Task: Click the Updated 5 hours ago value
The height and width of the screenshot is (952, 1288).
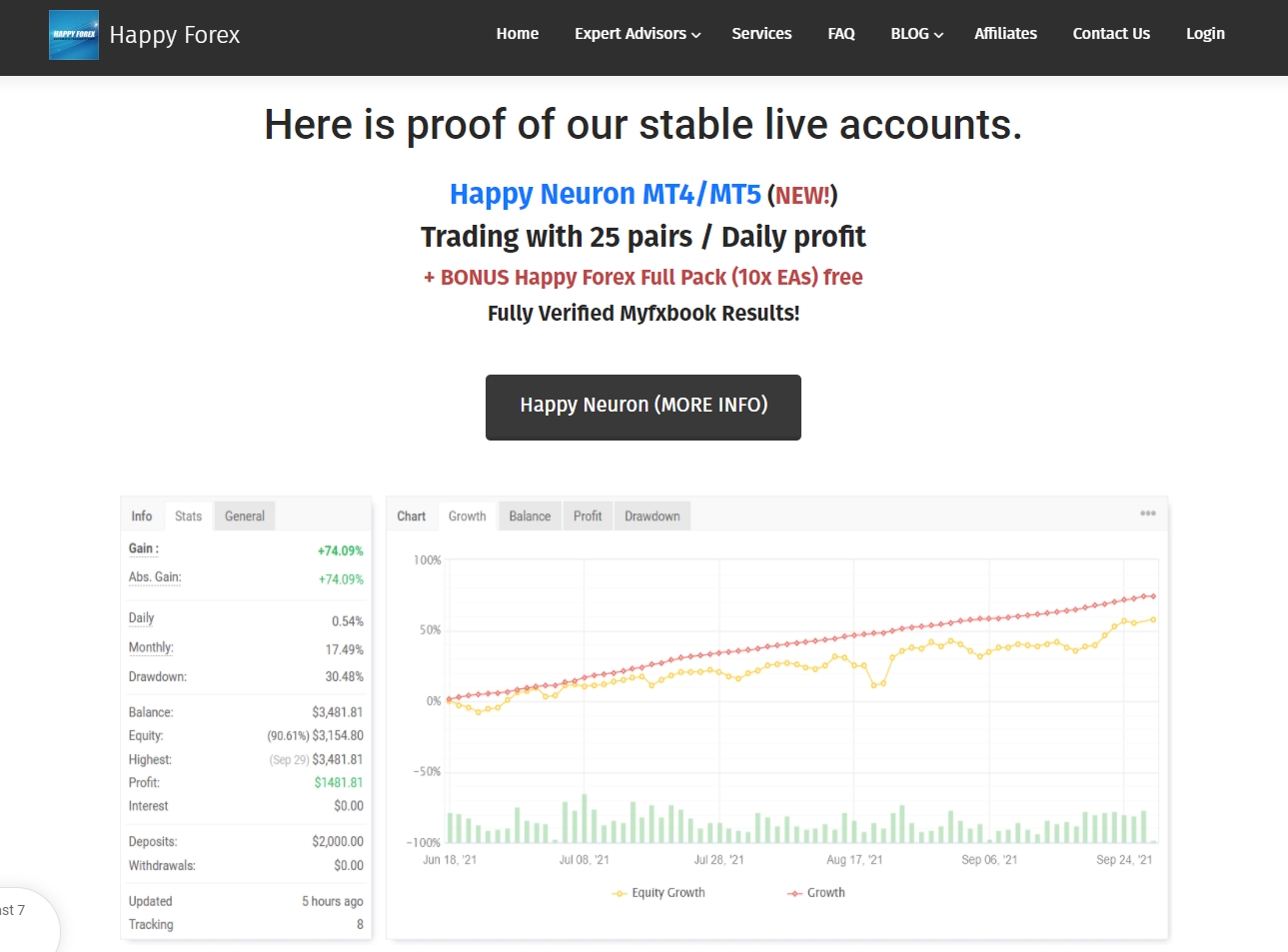Action: [x=332, y=901]
